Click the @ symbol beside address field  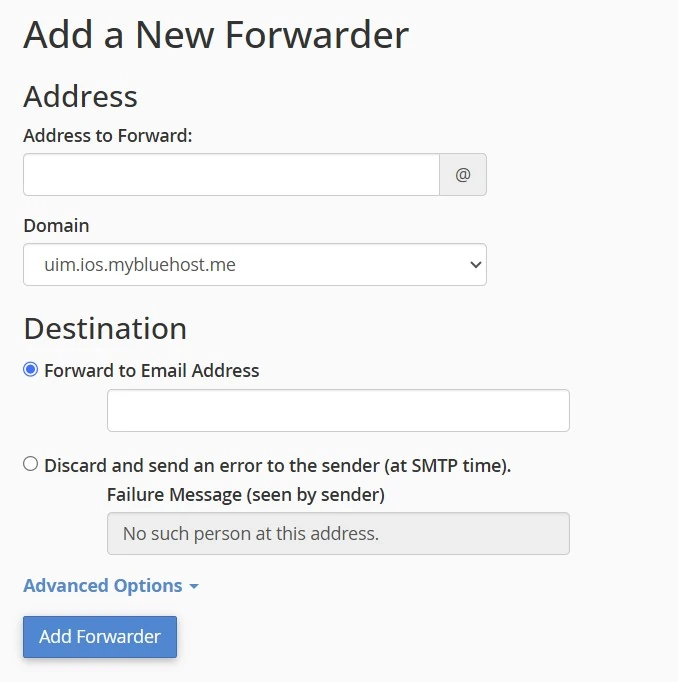[x=462, y=174]
